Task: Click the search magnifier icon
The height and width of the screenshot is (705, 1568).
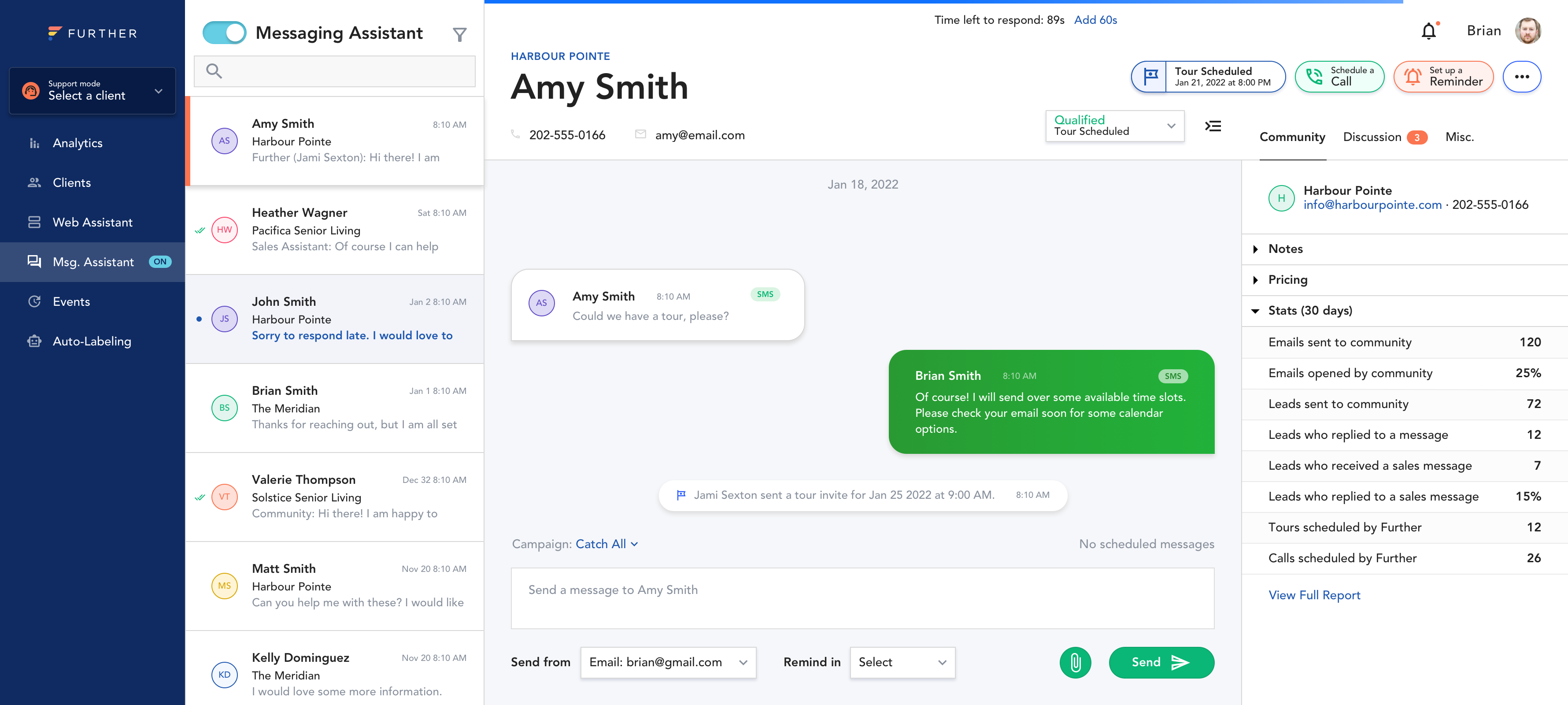Action: pos(214,70)
